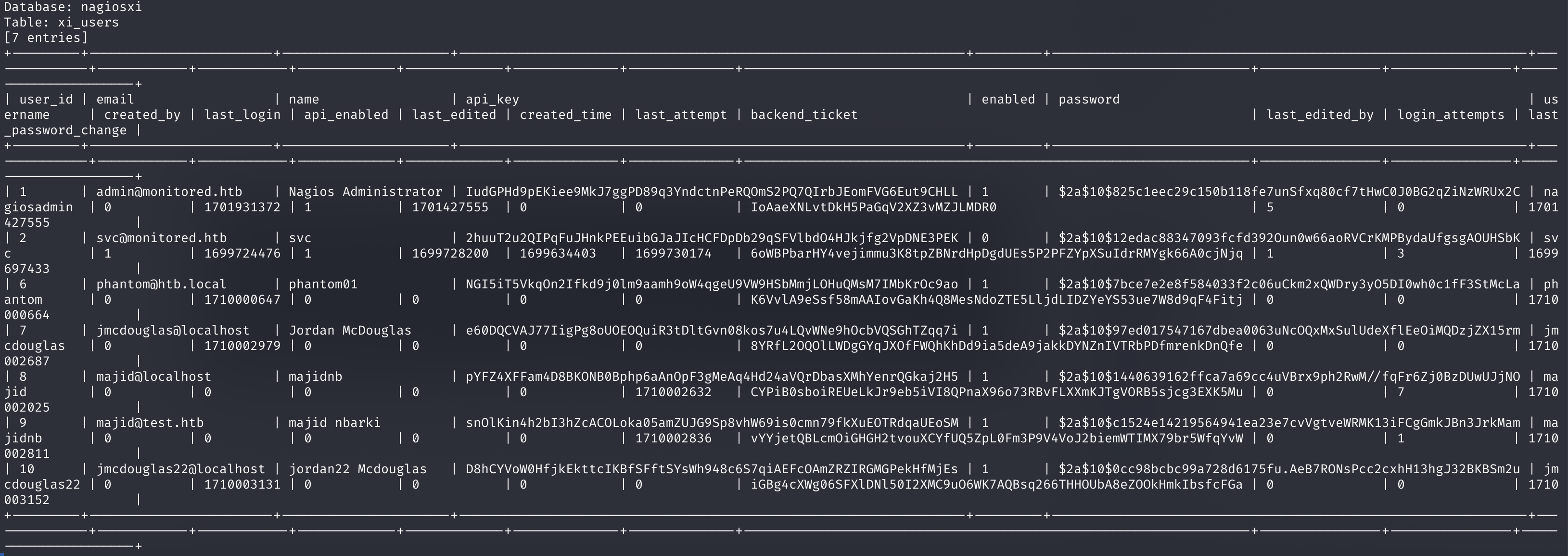Screen dimensions: 1568x556
Task: Click the backend ticket 'IoAaeXNLvtDkH5PaGqV2XZ3vMZJLMDR0'
Action: (x=873, y=207)
